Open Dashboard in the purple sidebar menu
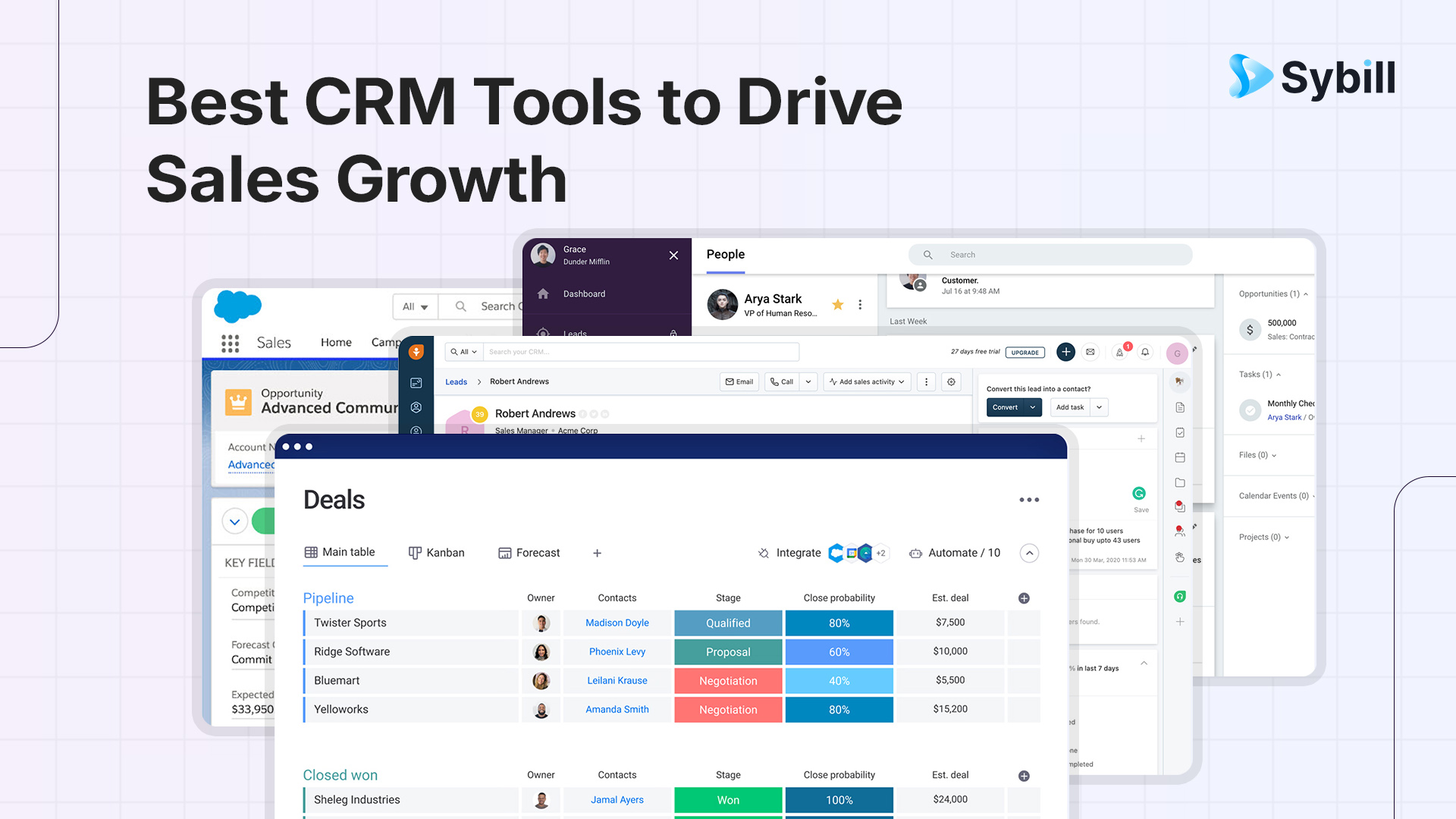 coord(584,293)
